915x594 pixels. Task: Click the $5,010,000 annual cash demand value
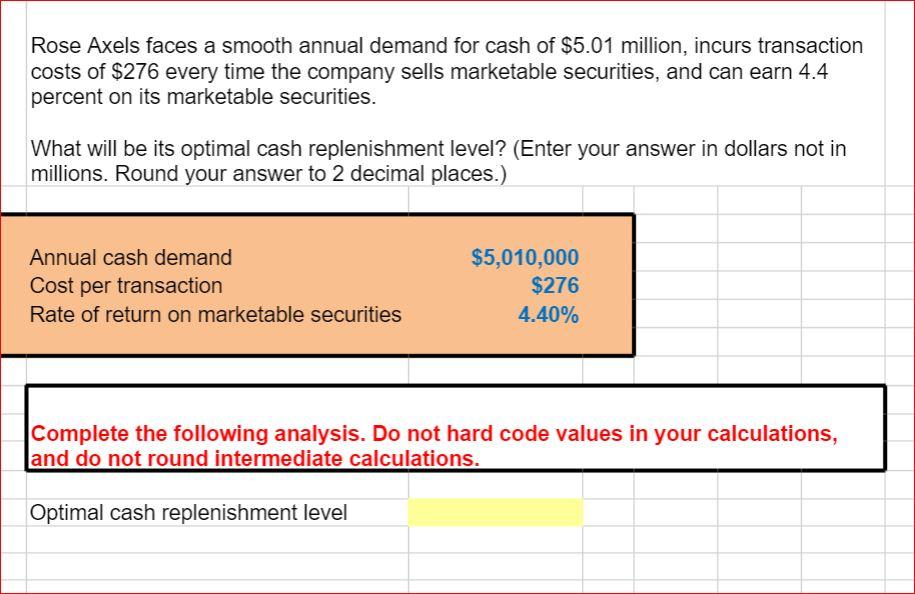pyautogui.click(x=525, y=257)
